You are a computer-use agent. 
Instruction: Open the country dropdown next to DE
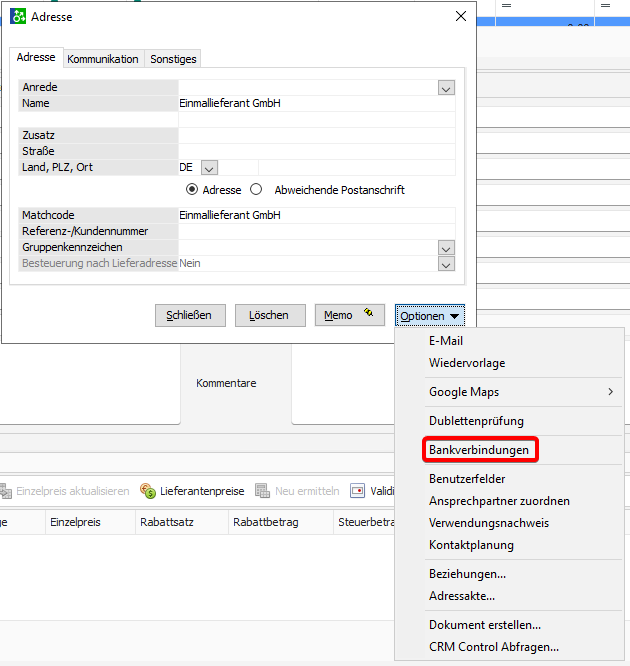(209, 168)
